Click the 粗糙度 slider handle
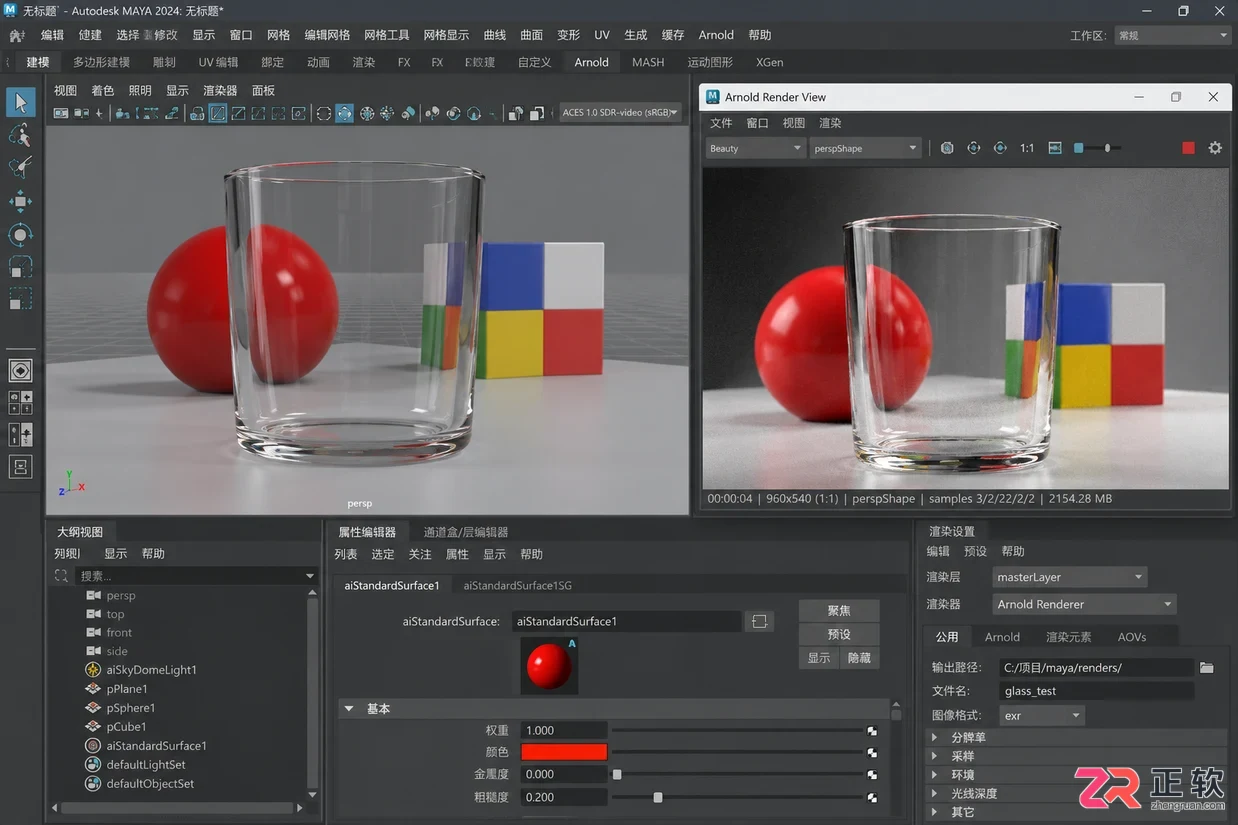This screenshot has width=1238, height=825. pos(657,797)
